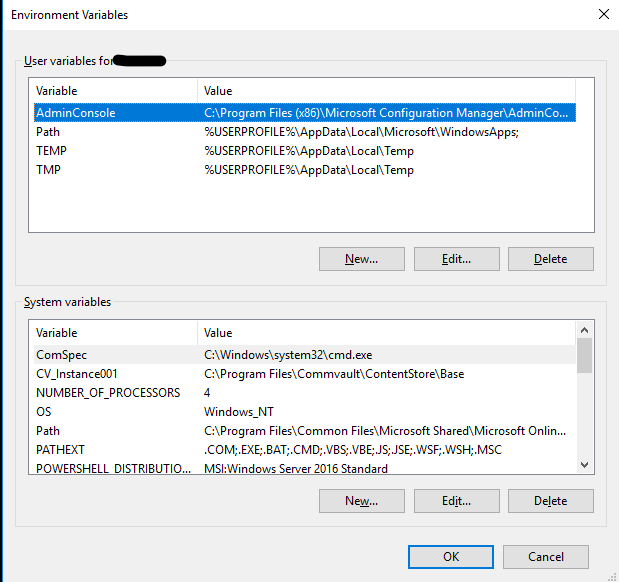Click Edit button under user variables
This screenshot has width=619, height=582.
pyautogui.click(x=457, y=259)
